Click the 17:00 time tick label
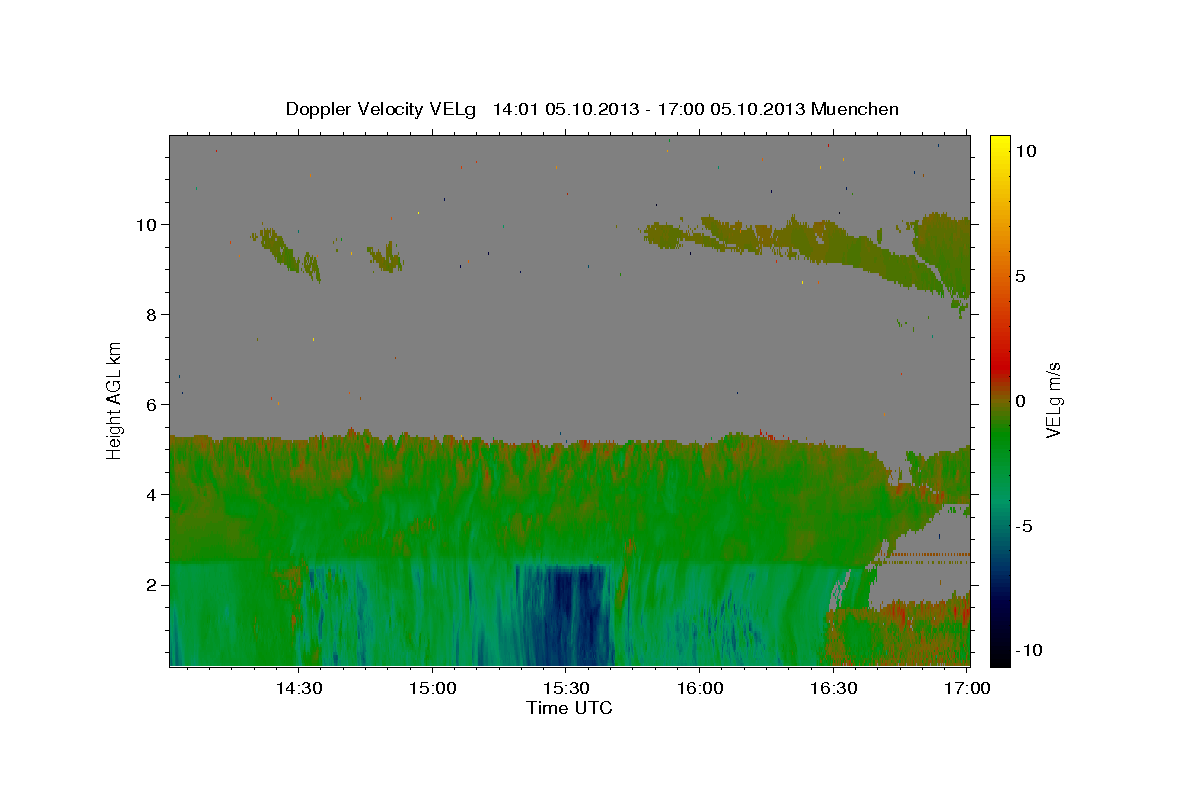 click(x=968, y=689)
